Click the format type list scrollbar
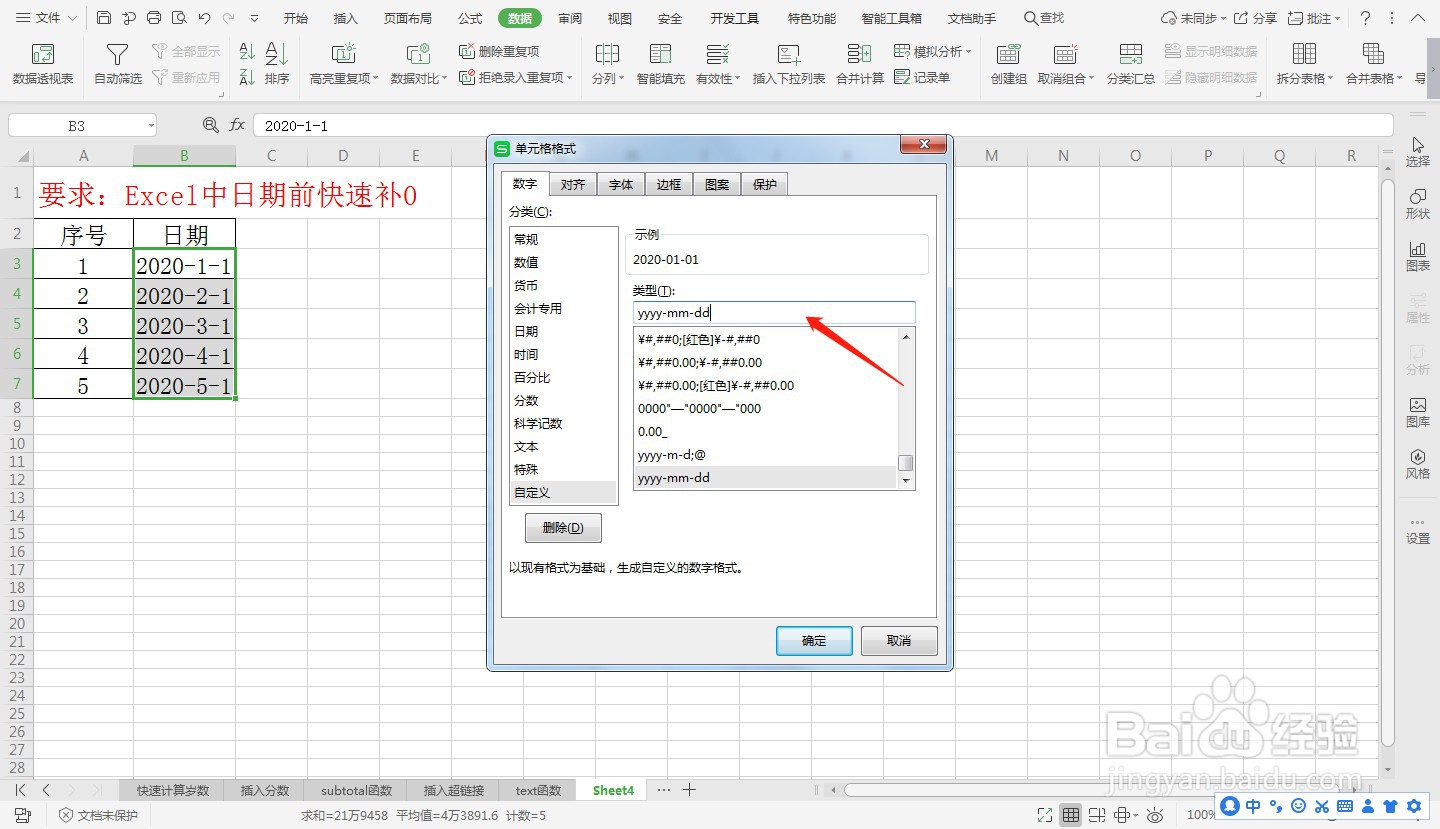This screenshot has width=1440, height=829. click(x=905, y=462)
